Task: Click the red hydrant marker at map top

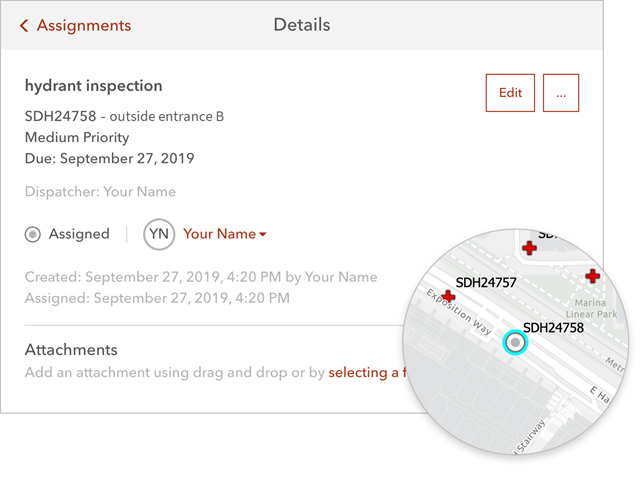Action: pyautogui.click(x=529, y=247)
